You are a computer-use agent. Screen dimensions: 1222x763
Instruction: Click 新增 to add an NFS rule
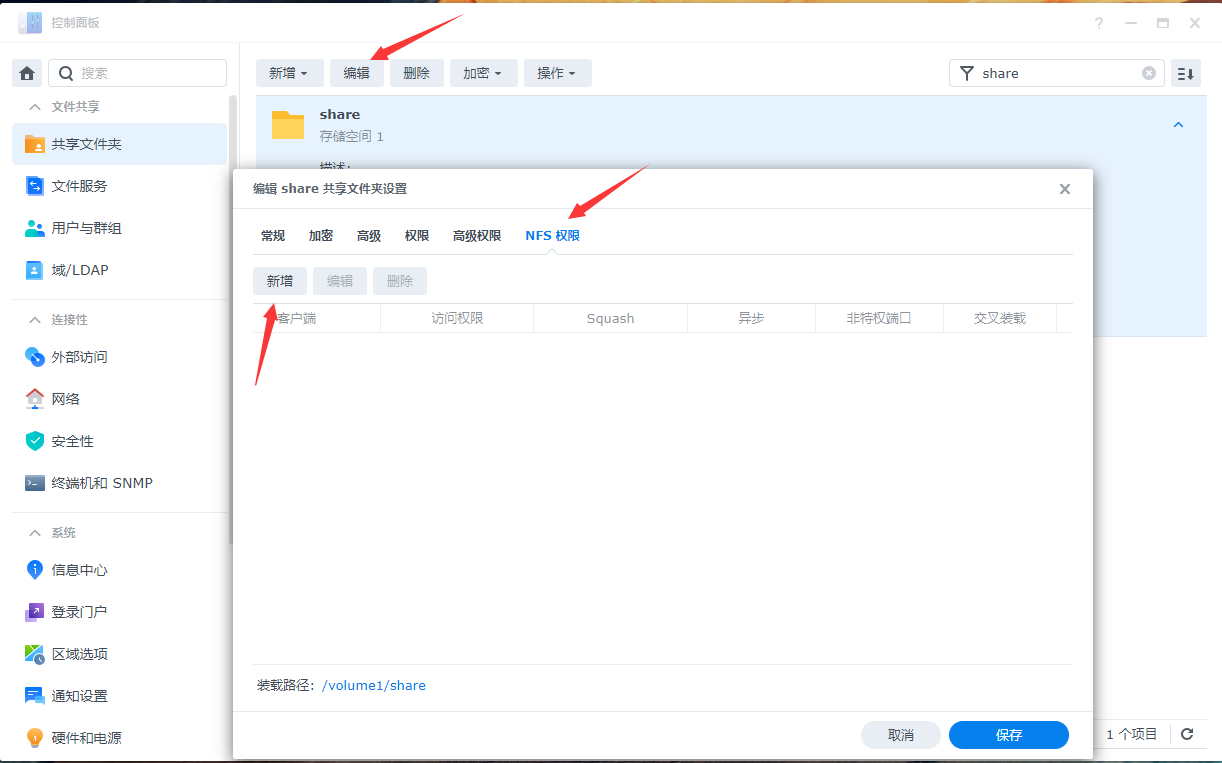280,281
